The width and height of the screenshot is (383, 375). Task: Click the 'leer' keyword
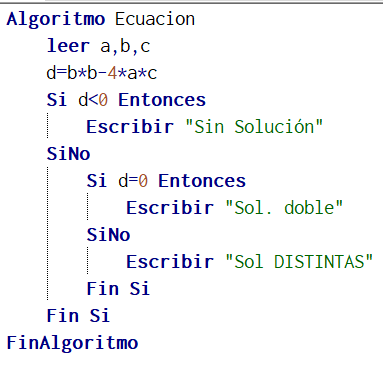(68, 46)
